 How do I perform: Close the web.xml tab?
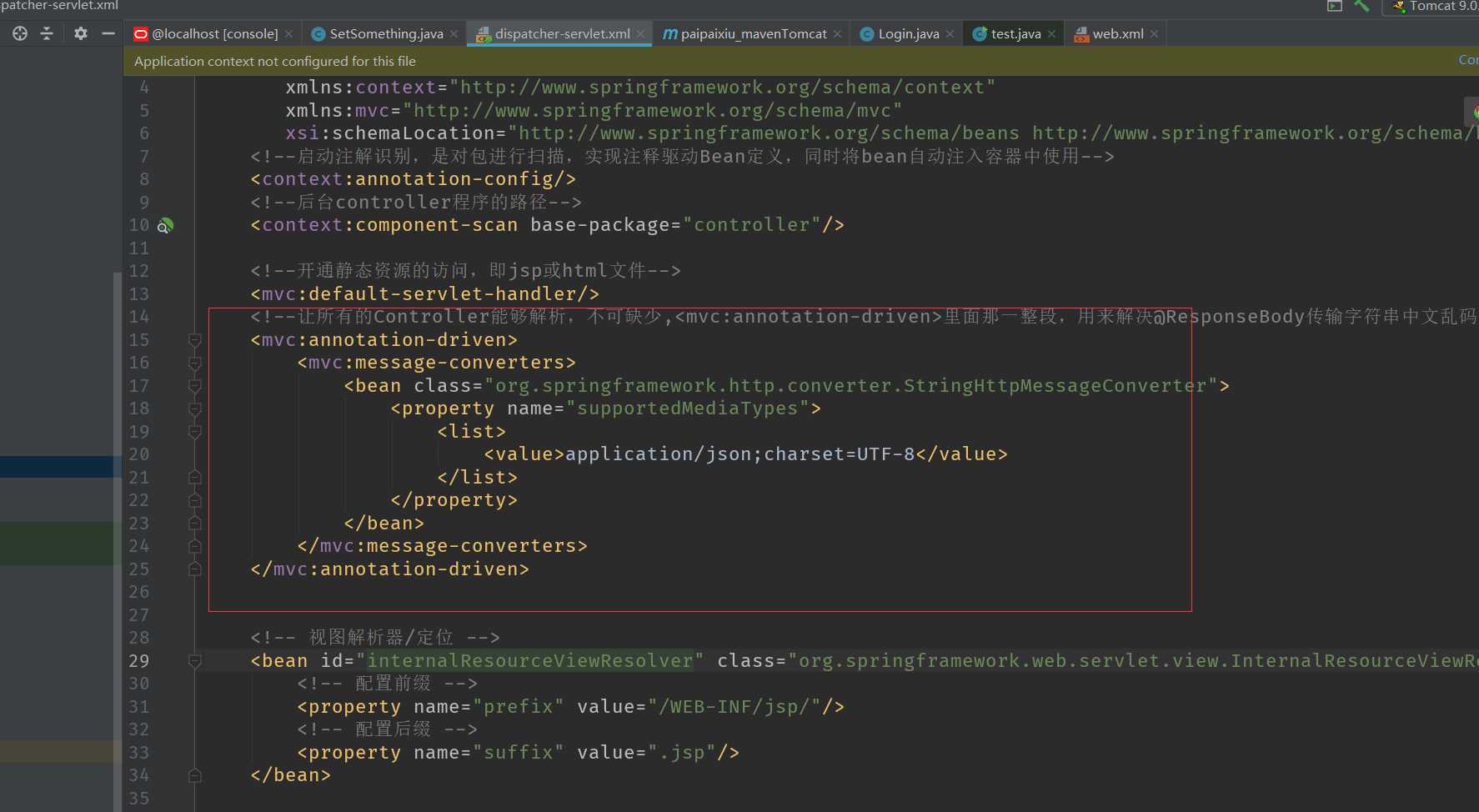click(x=1154, y=34)
